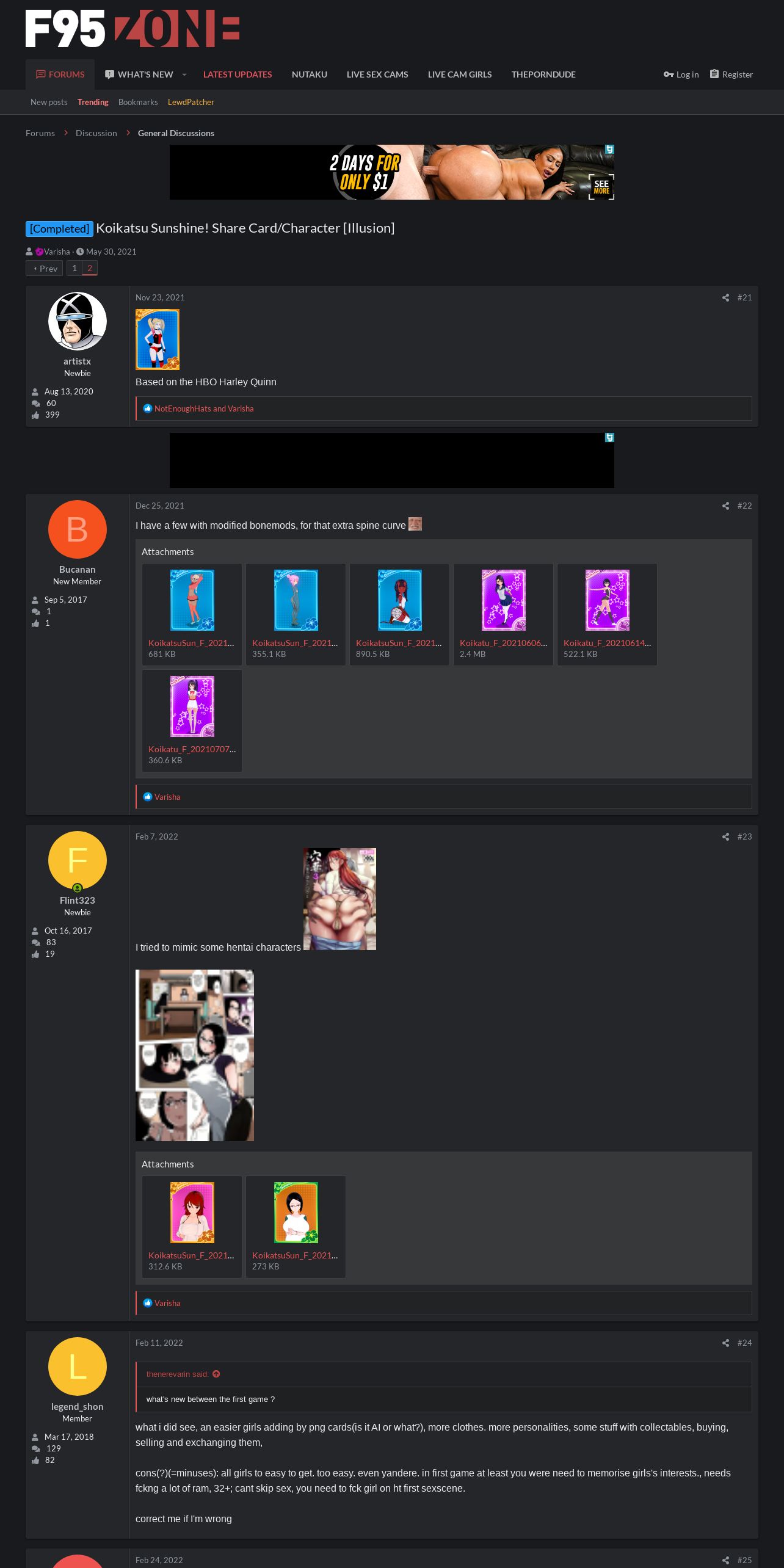The image size is (784, 1568).
Task: Open TheP***Dude nav link
Action: click(543, 74)
